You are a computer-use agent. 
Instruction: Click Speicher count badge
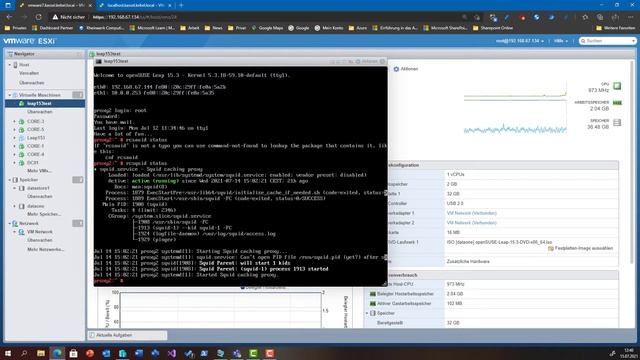coord(78,180)
